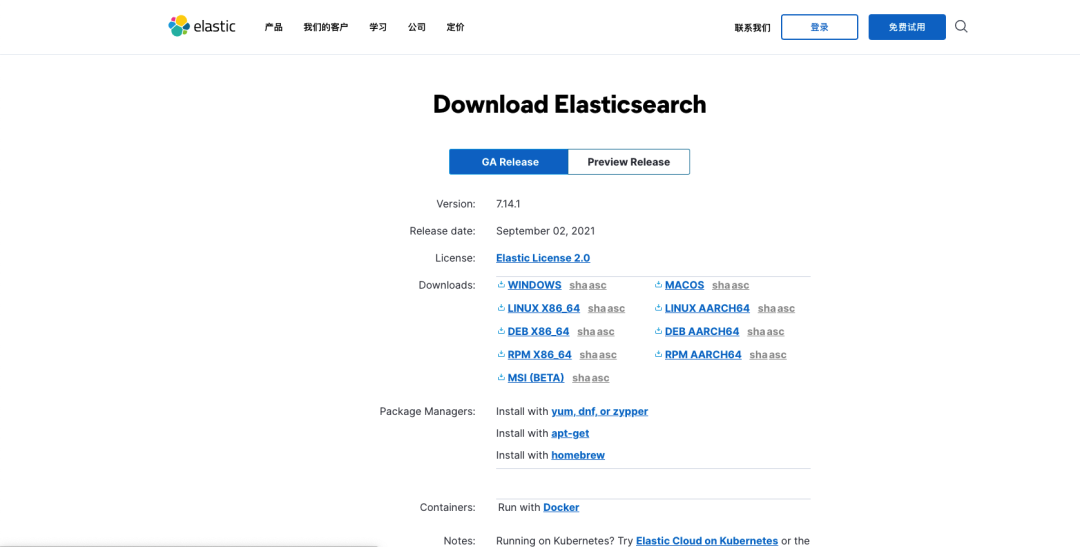This screenshot has height=547, width=1080.
Task: Click the version value 7.14.1
Action: pos(507,204)
